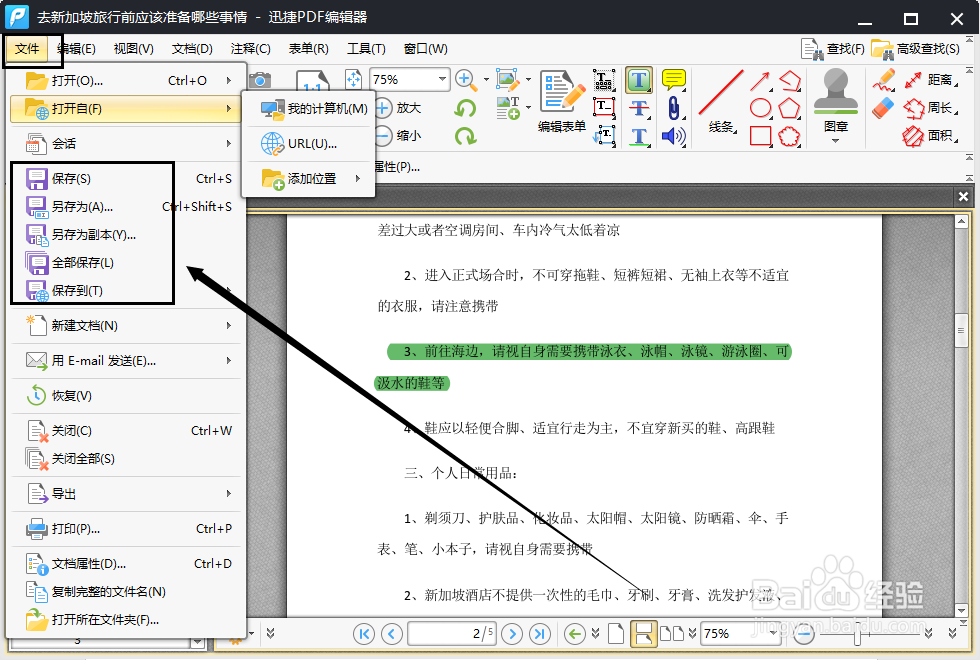Click the sound speaker annotation tool
This screenshot has width=980, height=660.
(673, 136)
